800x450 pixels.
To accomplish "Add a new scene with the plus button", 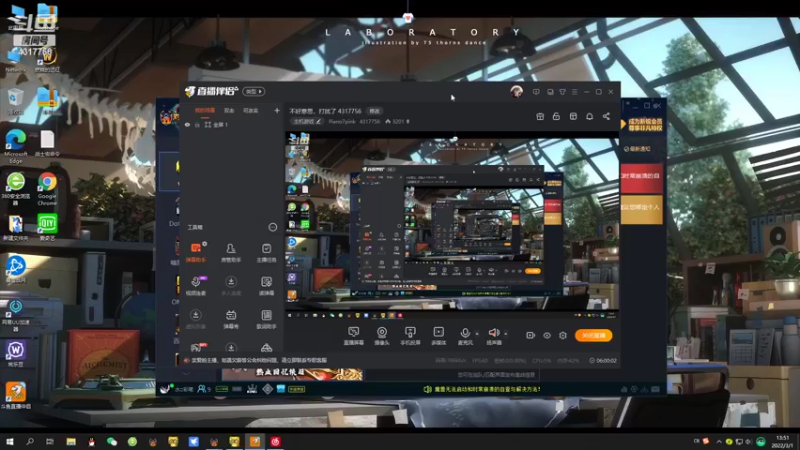I will point(277,110).
